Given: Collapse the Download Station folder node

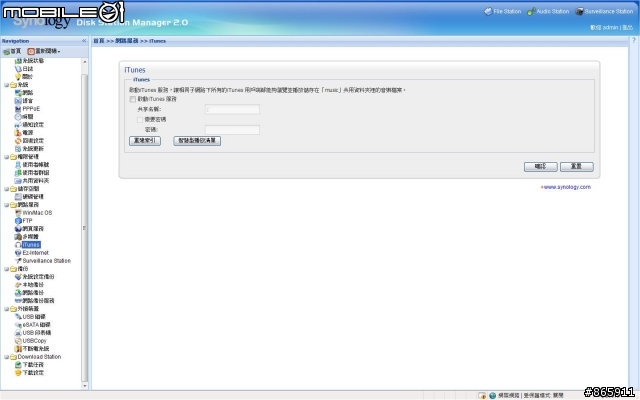Looking at the screenshot, I should 7,357.
